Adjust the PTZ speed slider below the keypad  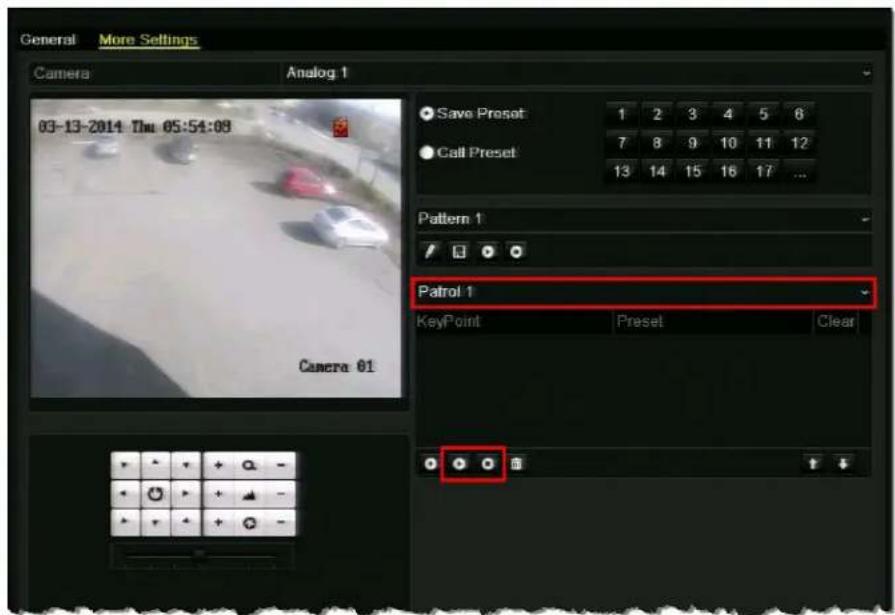coord(201,555)
